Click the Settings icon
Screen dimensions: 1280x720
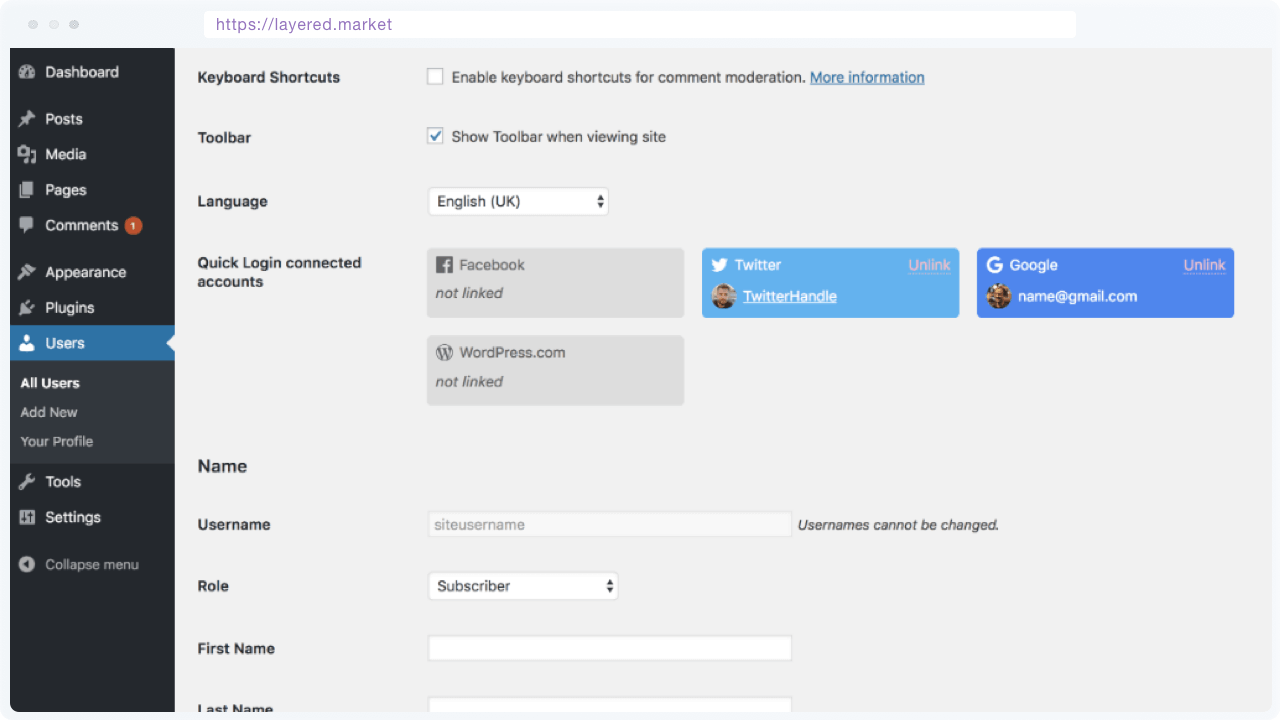click(26, 517)
